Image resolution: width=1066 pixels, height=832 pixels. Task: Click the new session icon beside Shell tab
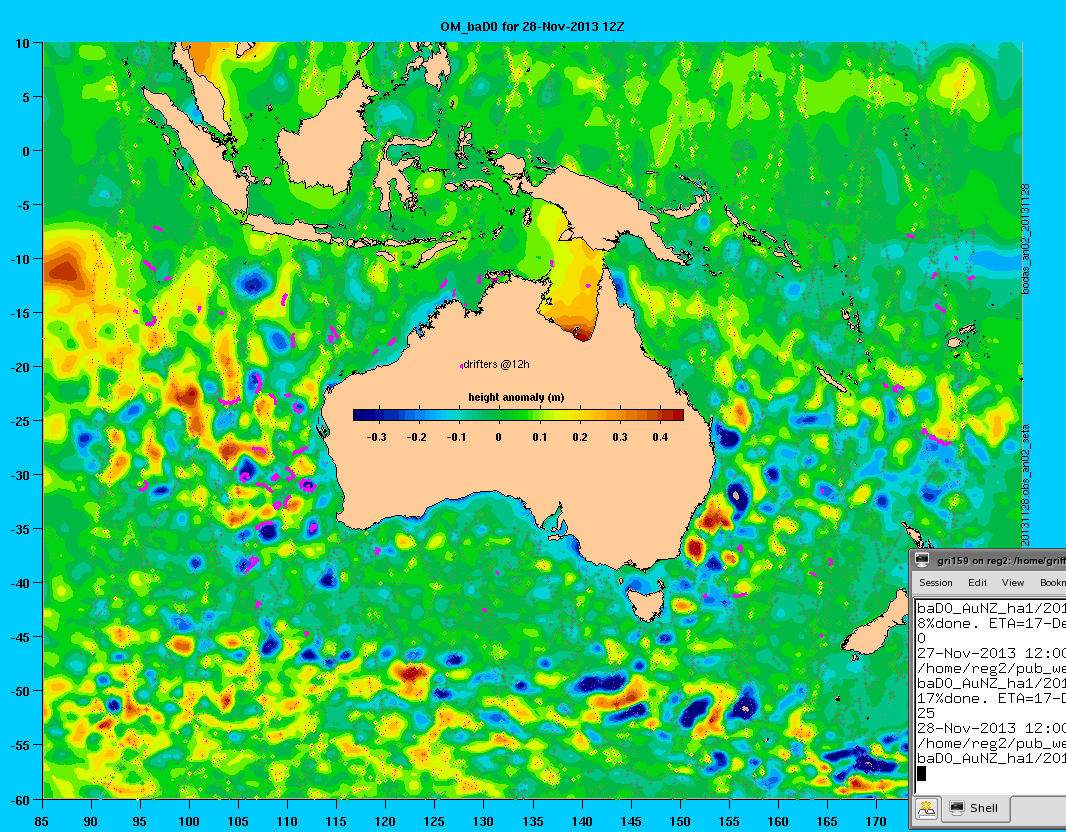(926, 808)
